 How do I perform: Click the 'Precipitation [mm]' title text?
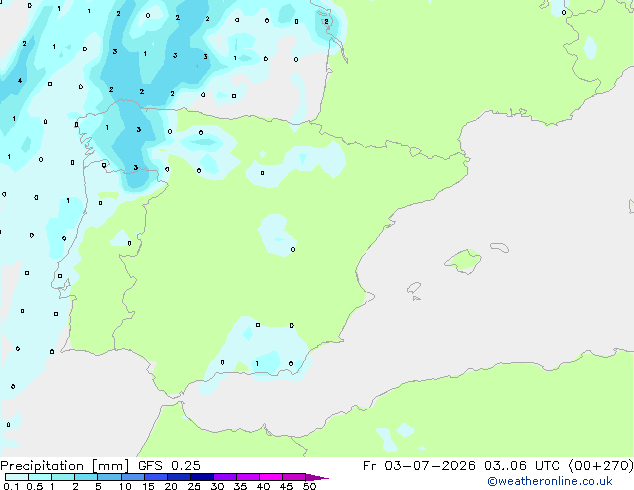click(x=65, y=466)
